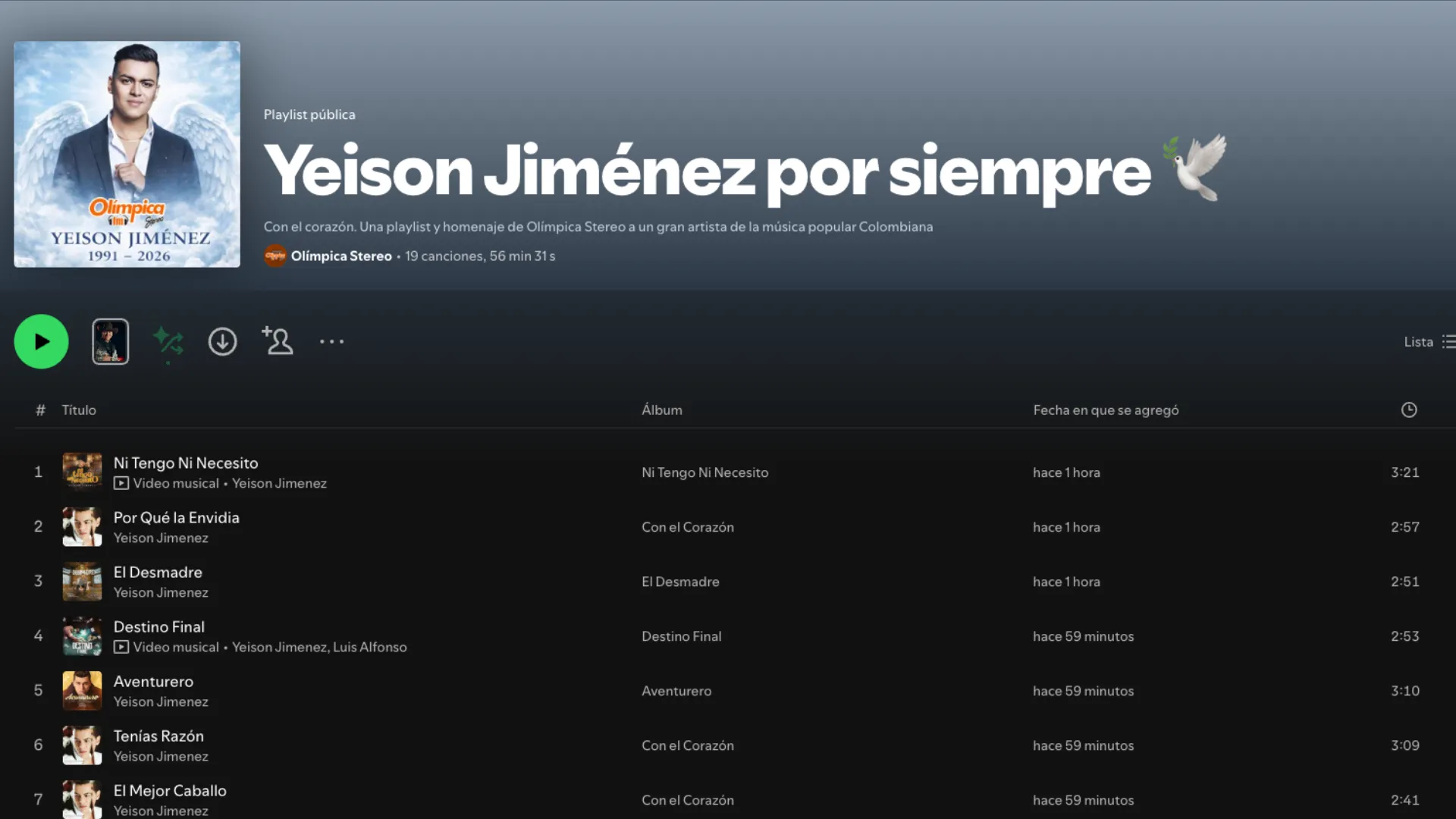Select the song Tenías Razón
The height and width of the screenshot is (819, 1456).
(x=158, y=736)
